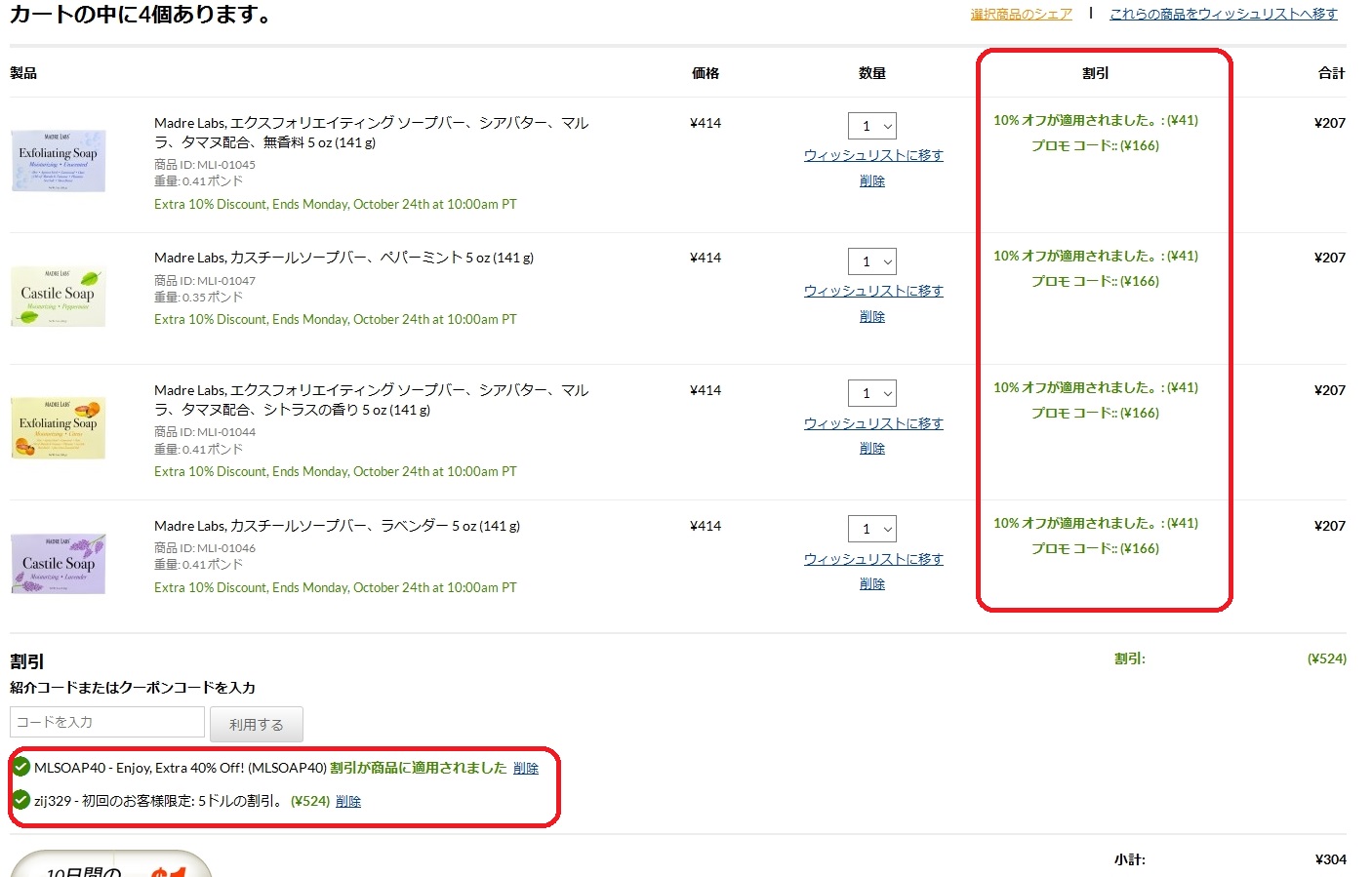Click green check icon beside MLSOAP40
Screen dimensions: 1372x877
click(x=20, y=767)
